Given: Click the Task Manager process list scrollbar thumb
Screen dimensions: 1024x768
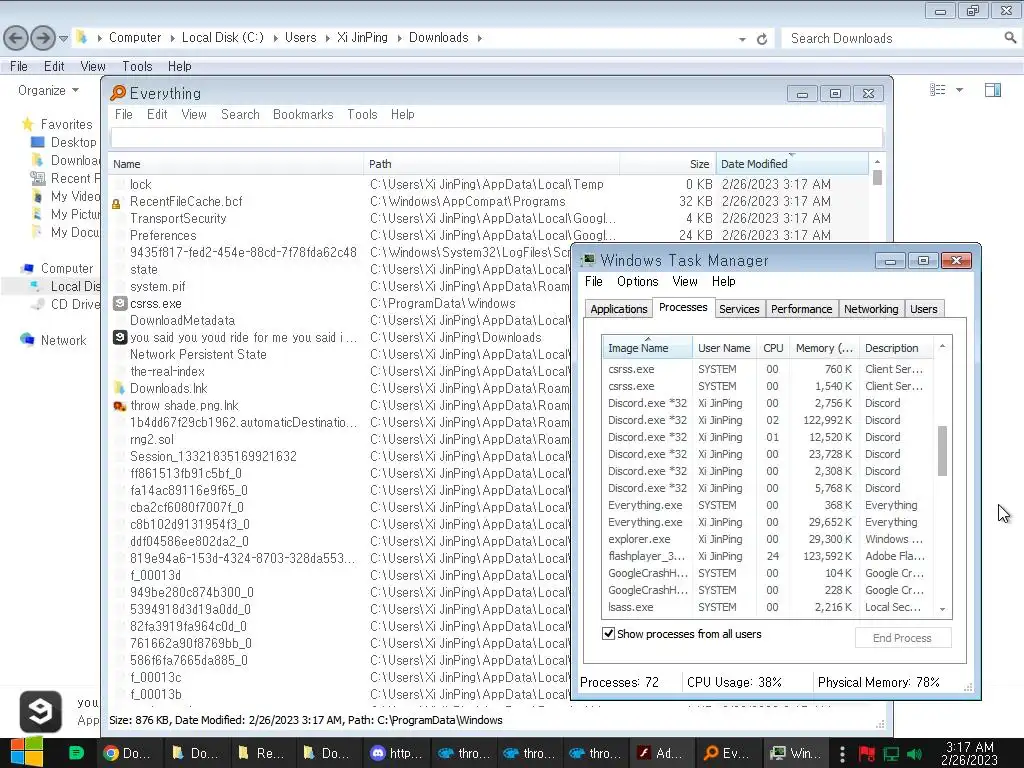Looking at the screenshot, I should [x=942, y=451].
